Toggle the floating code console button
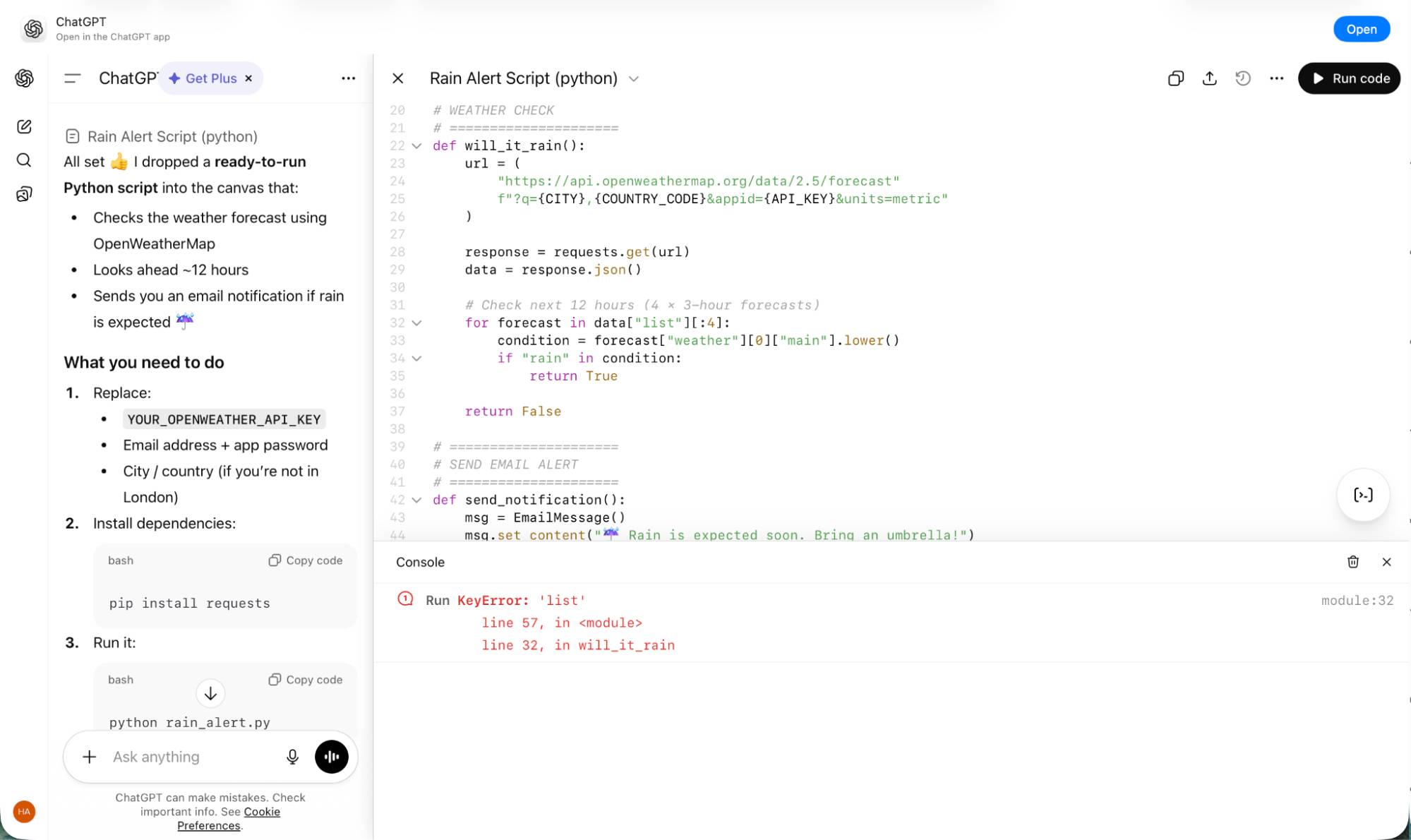The image size is (1411, 840). pyautogui.click(x=1362, y=495)
